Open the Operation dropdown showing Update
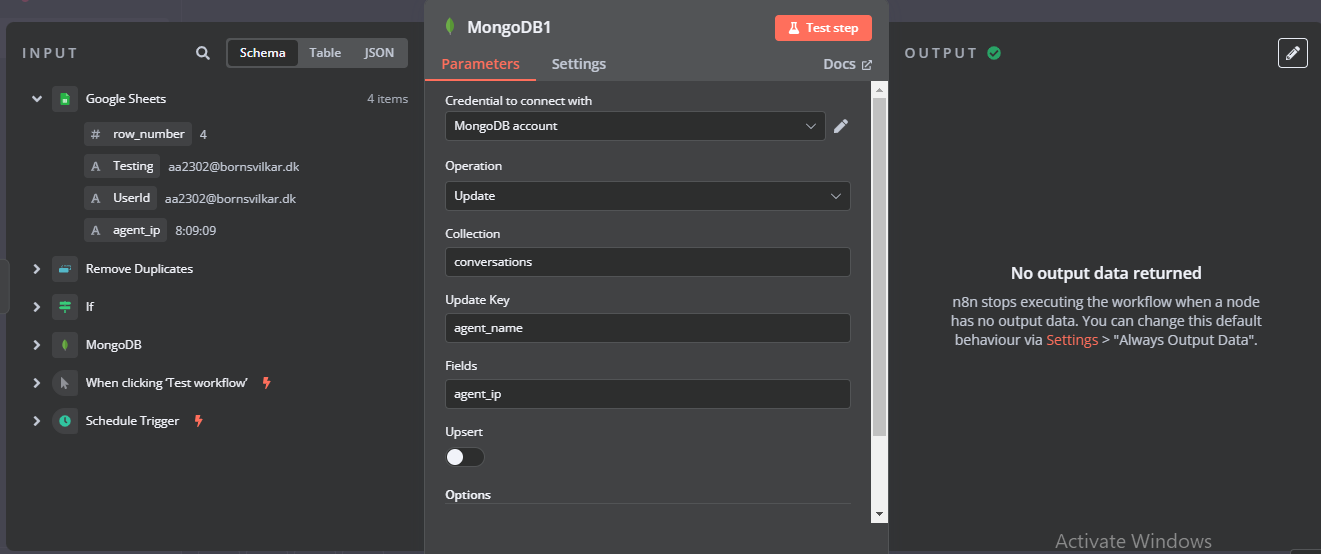 coord(647,196)
